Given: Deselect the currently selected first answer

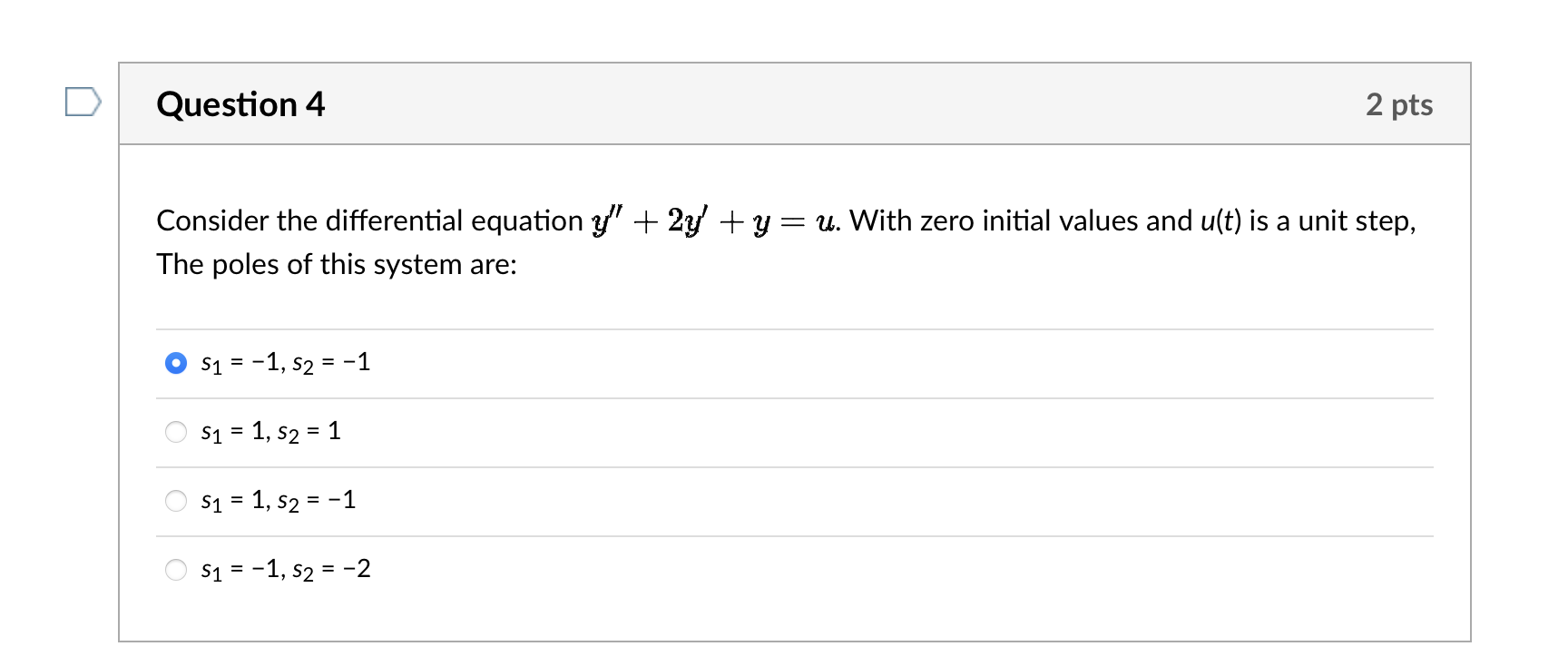Looking at the screenshot, I should (x=177, y=362).
